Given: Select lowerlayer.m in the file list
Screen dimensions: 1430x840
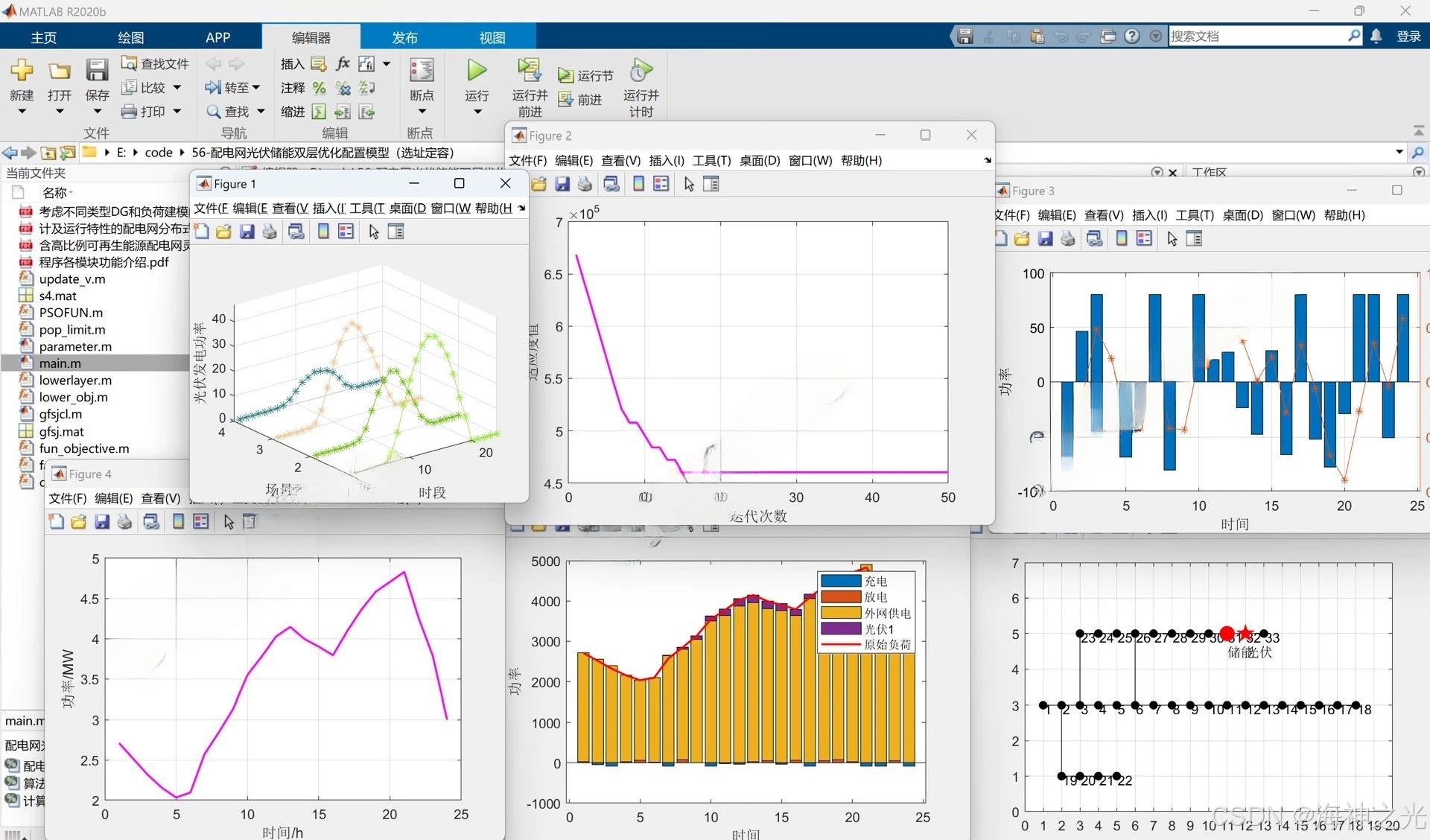Looking at the screenshot, I should click(x=75, y=381).
